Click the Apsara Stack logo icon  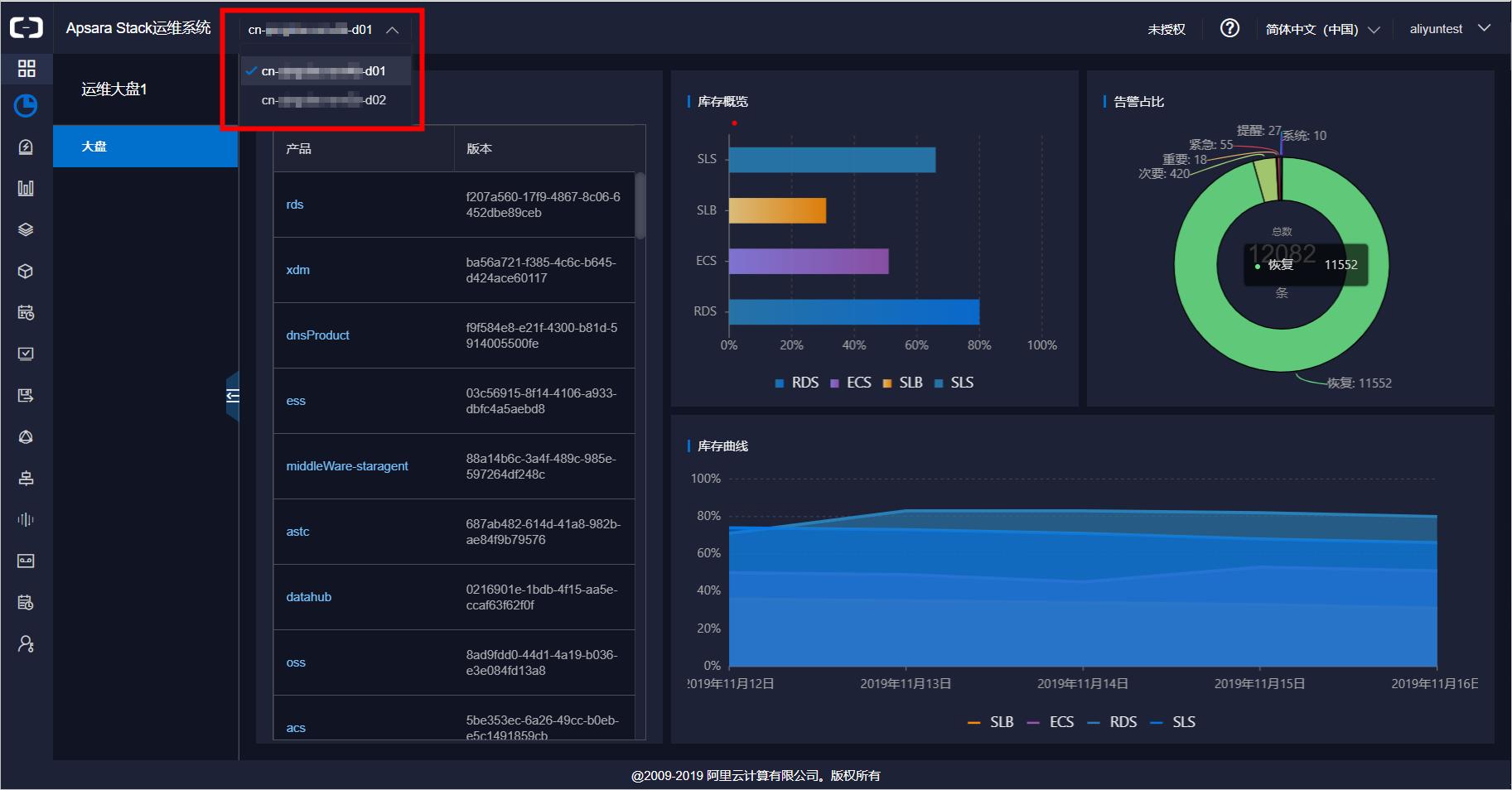pyautogui.click(x=27, y=28)
